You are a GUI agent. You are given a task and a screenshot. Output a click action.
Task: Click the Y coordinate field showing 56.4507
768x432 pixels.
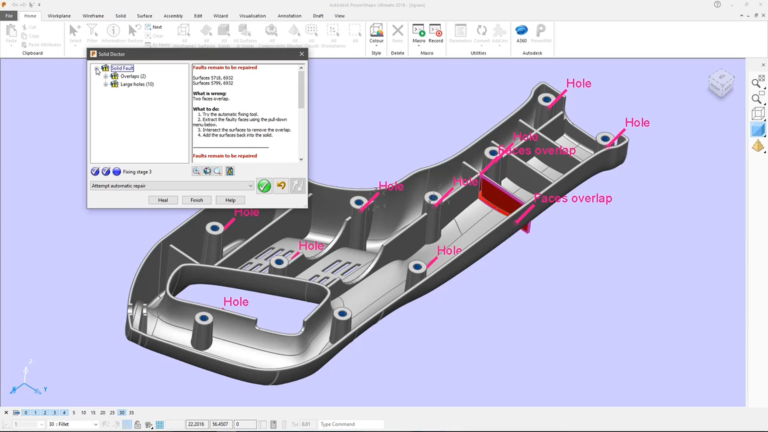220,424
